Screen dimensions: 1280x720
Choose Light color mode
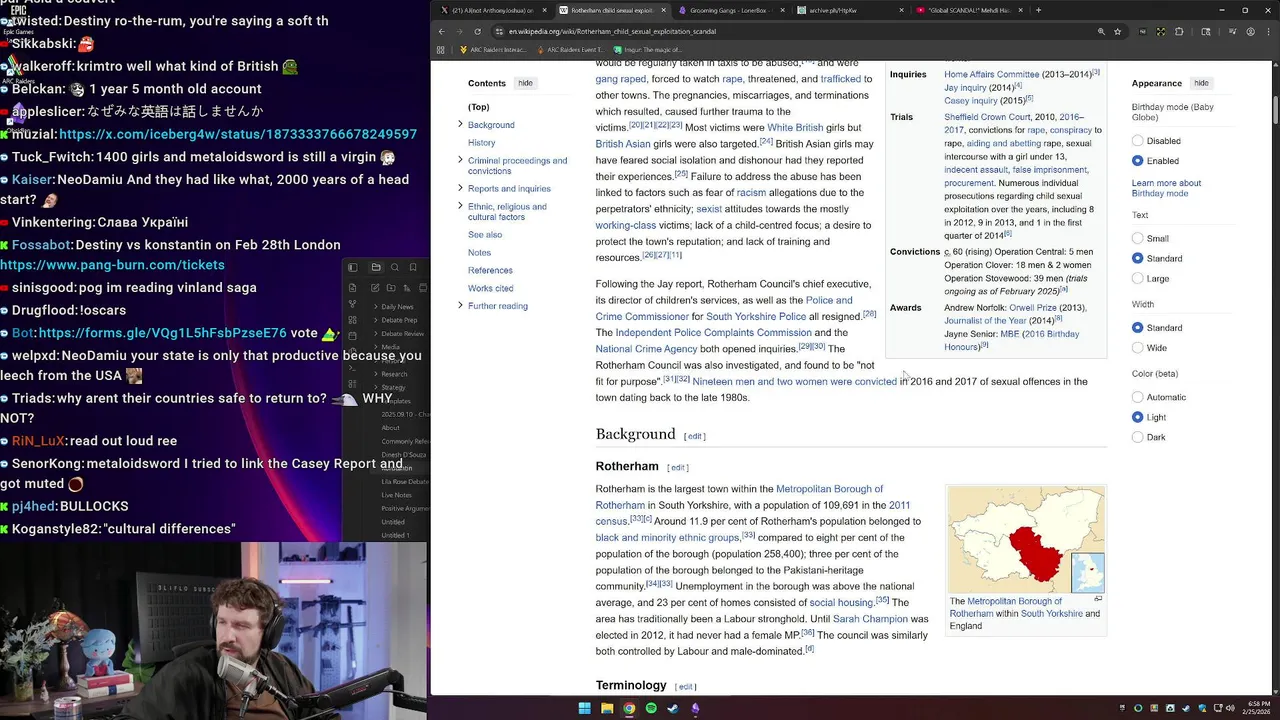(x=1137, y=417)
